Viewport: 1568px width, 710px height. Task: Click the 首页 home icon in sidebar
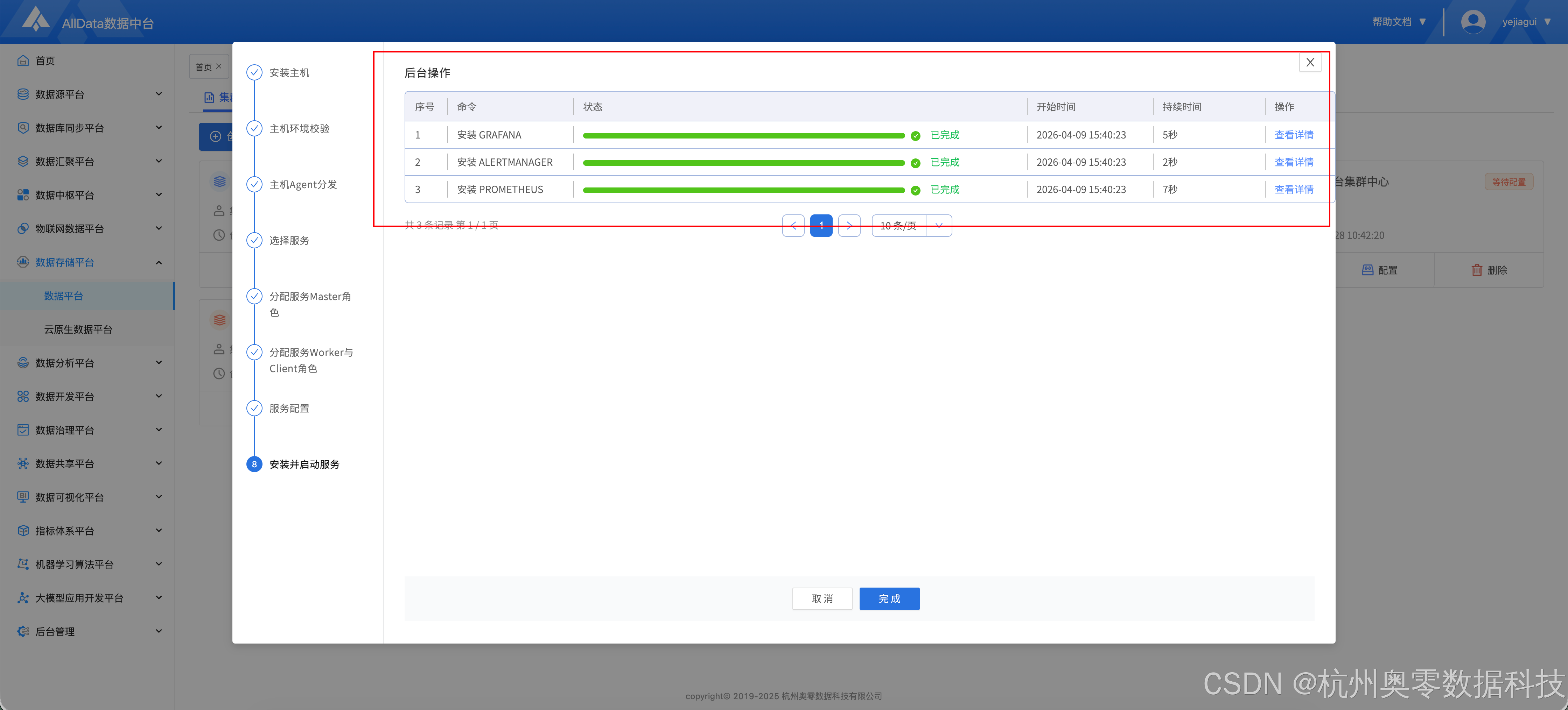23,61
